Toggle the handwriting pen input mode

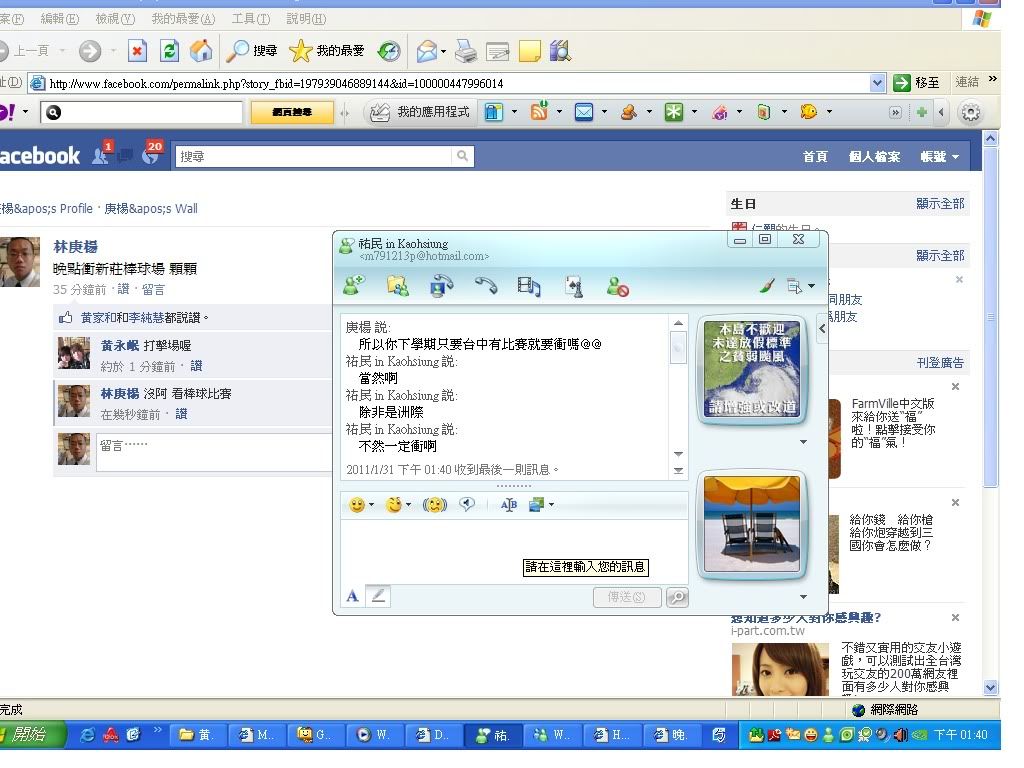378,596
